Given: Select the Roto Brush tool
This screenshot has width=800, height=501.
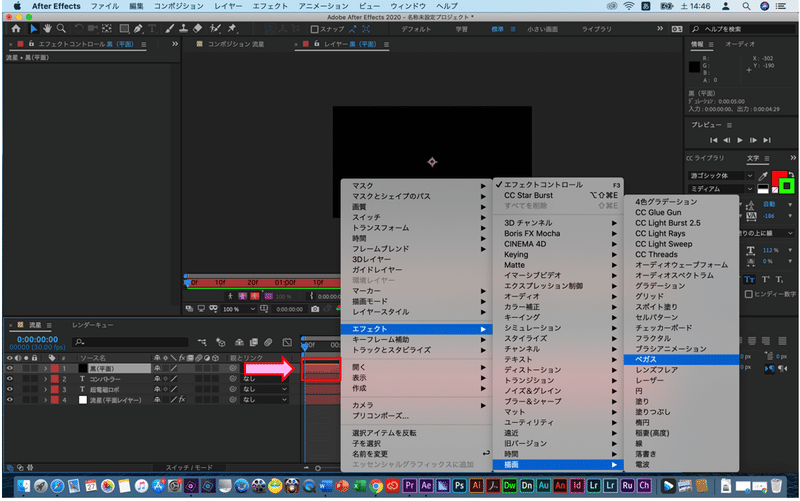Looking at the screenshot, I should point(215,29).
